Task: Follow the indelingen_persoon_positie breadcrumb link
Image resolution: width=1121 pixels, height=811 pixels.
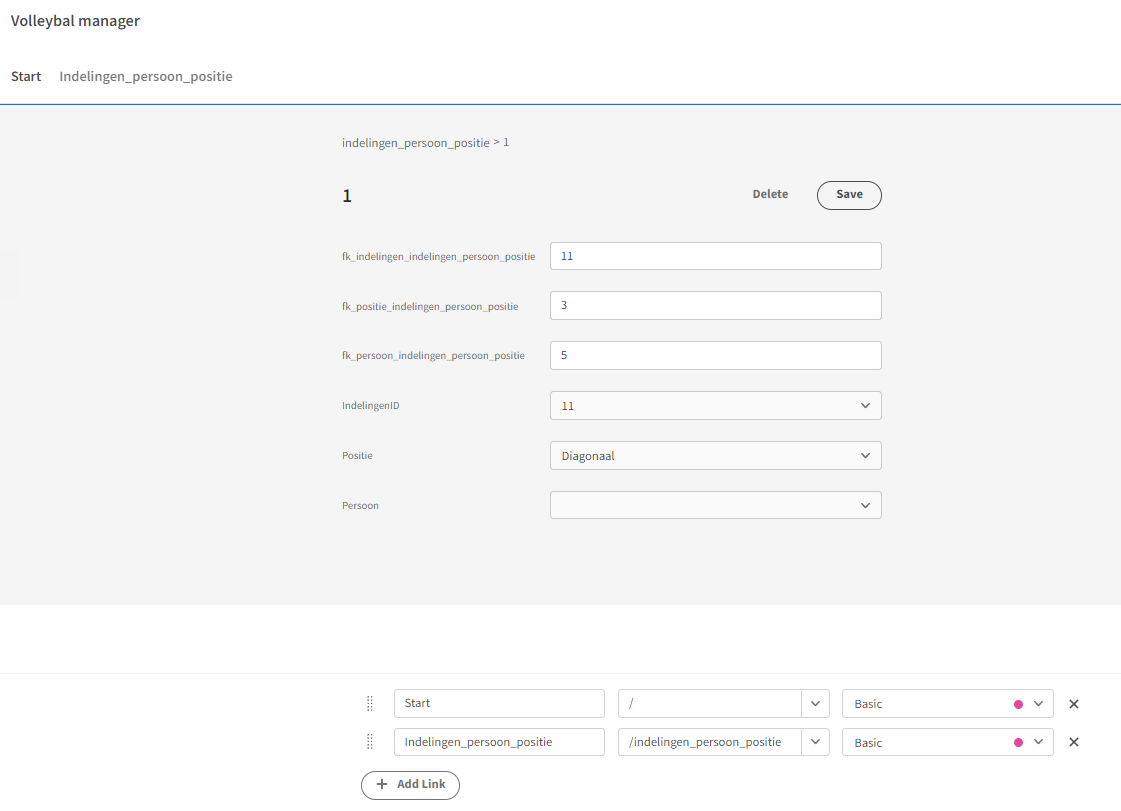Action: (x=416, y=142)
